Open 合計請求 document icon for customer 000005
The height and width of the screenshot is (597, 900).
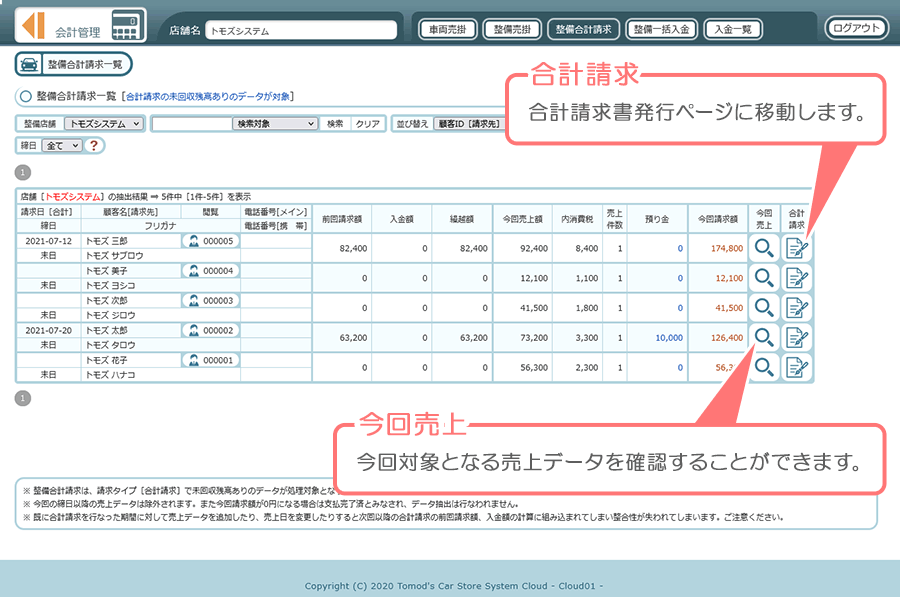point(797,248)
